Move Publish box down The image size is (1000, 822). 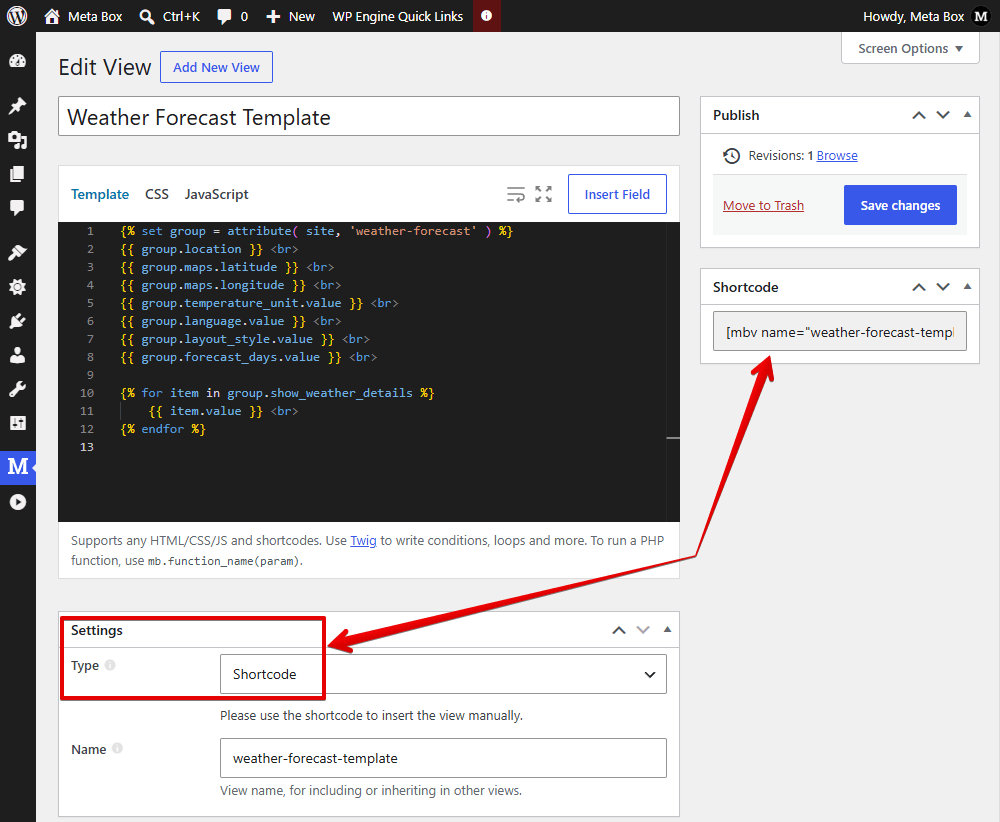943,115
